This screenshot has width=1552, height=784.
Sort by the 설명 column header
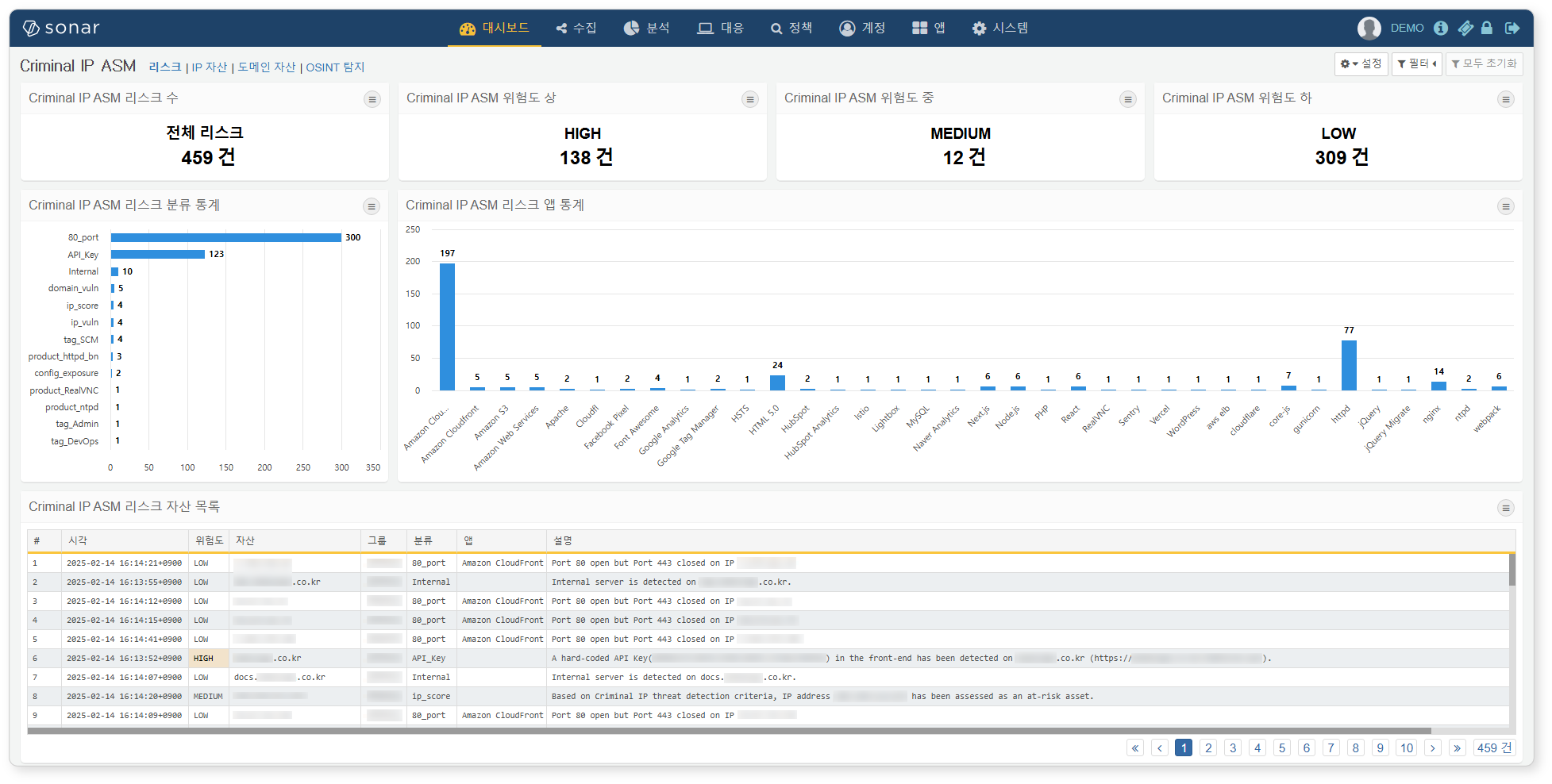(1030, 540)
